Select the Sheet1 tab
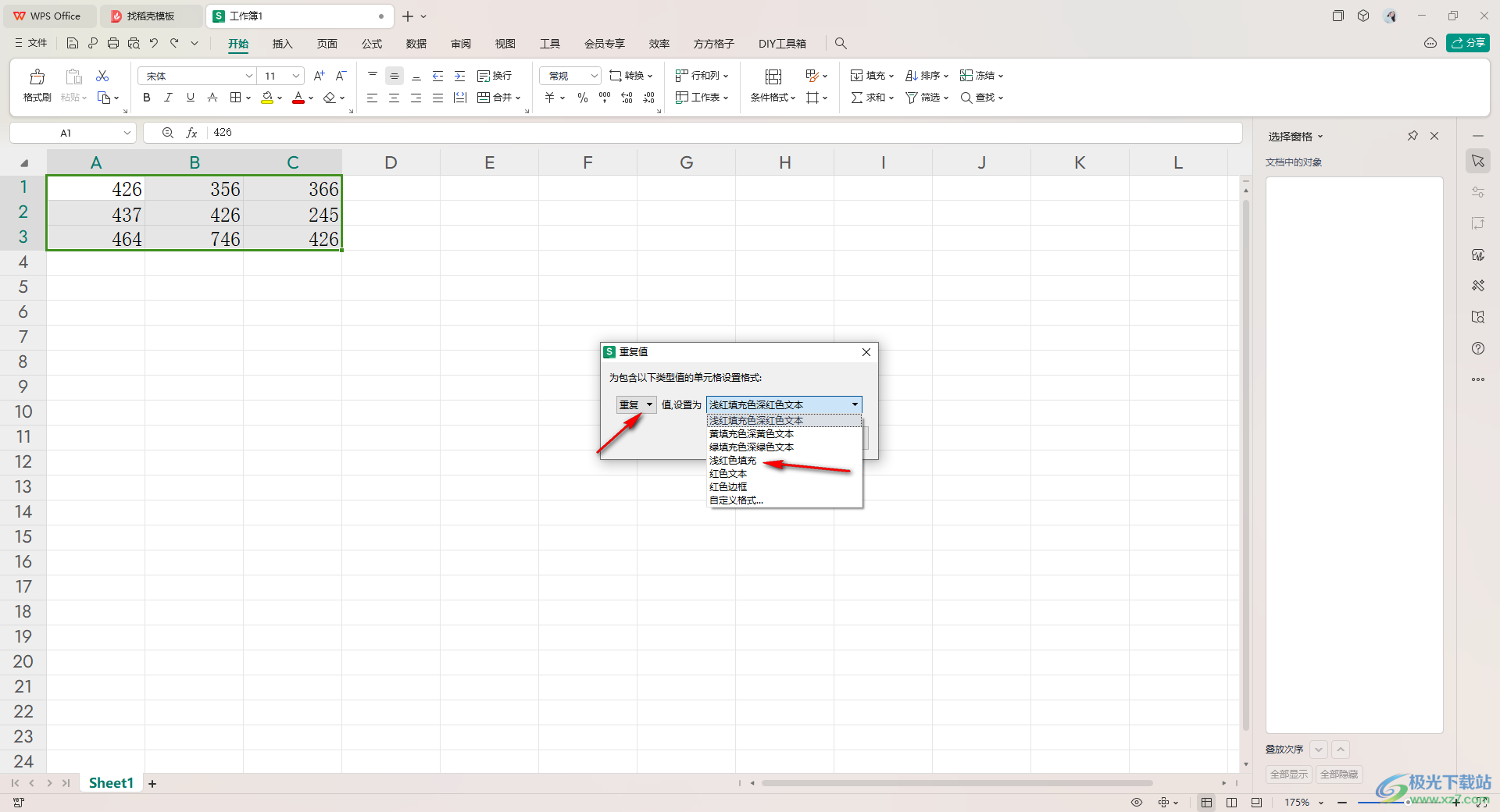Image resolution: width=1500 pixels, height=812 pixels. [111, 783]
